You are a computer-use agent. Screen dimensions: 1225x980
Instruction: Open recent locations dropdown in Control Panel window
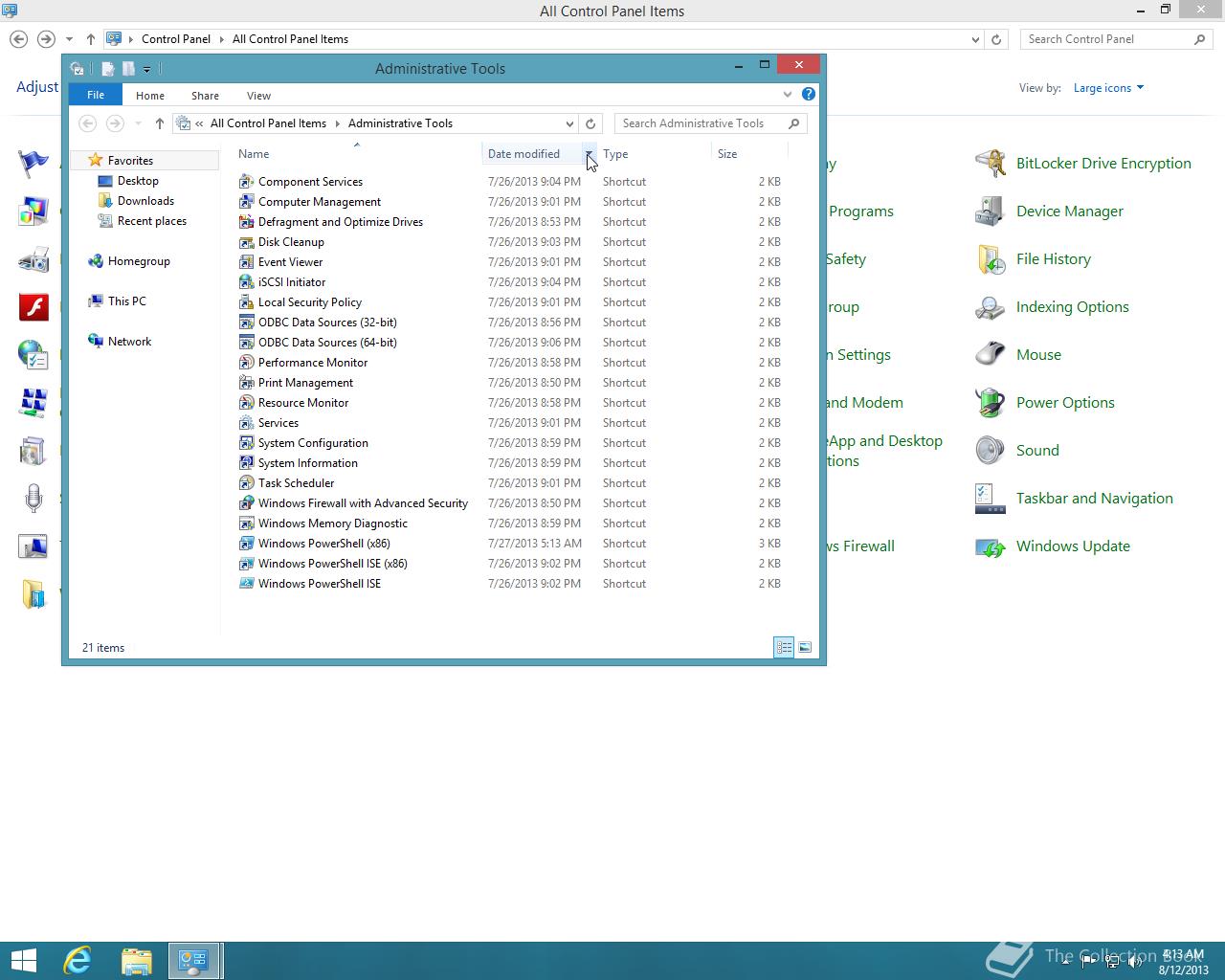pos(69,39)
